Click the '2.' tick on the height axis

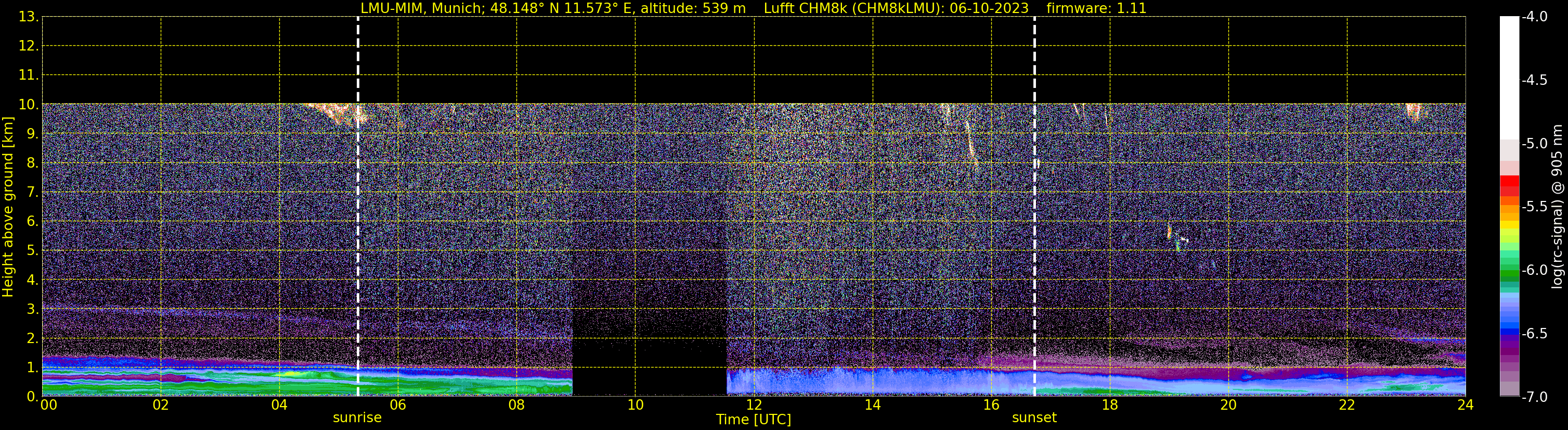pos(32,339)
